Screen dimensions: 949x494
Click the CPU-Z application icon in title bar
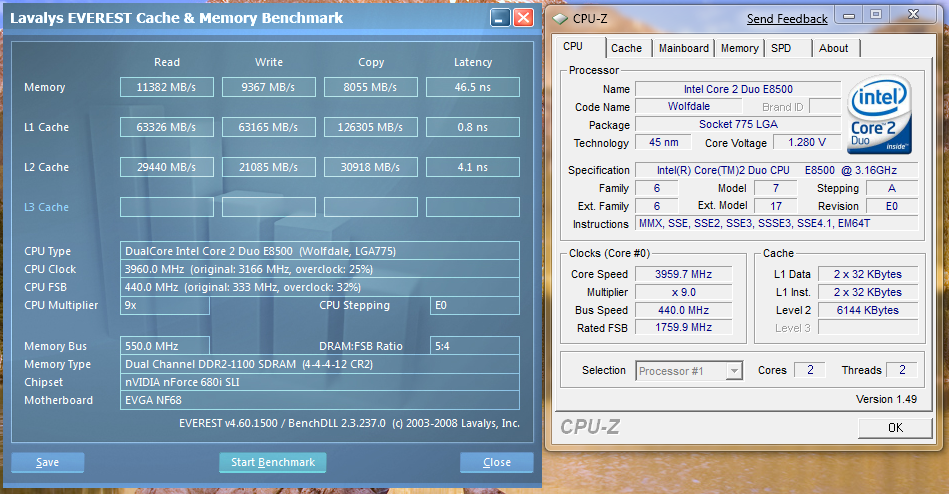560,19
